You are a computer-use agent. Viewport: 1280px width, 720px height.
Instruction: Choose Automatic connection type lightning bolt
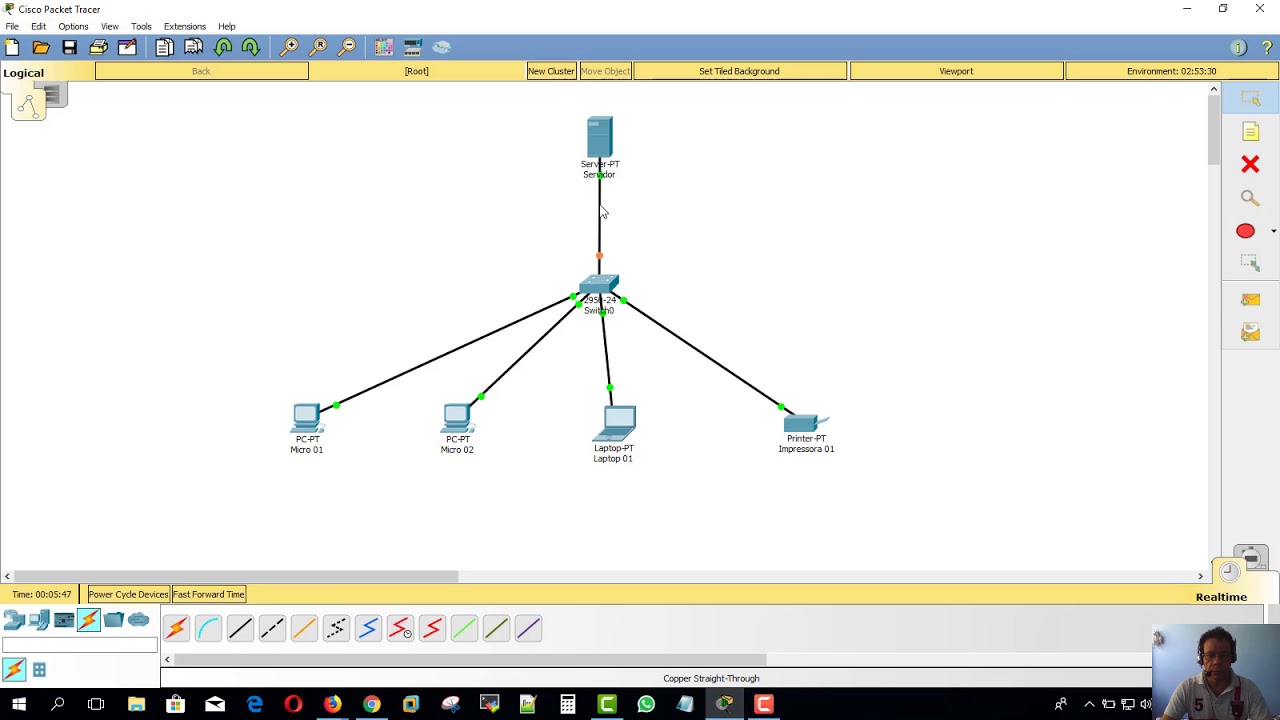click(x=176, y=628)
